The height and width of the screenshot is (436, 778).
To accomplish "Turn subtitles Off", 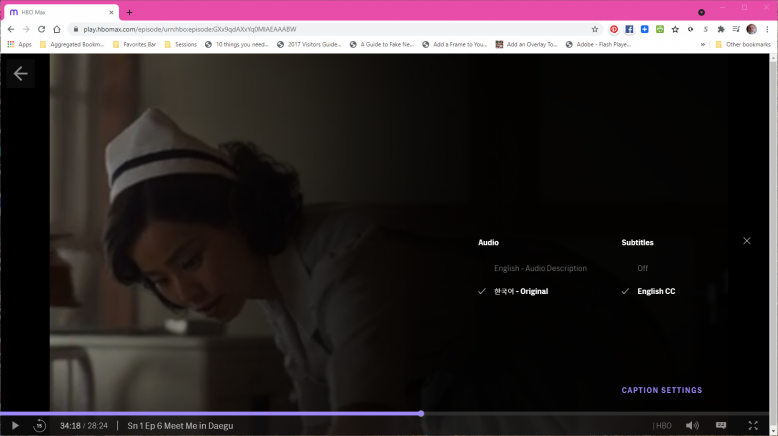I will pos(643,268).
